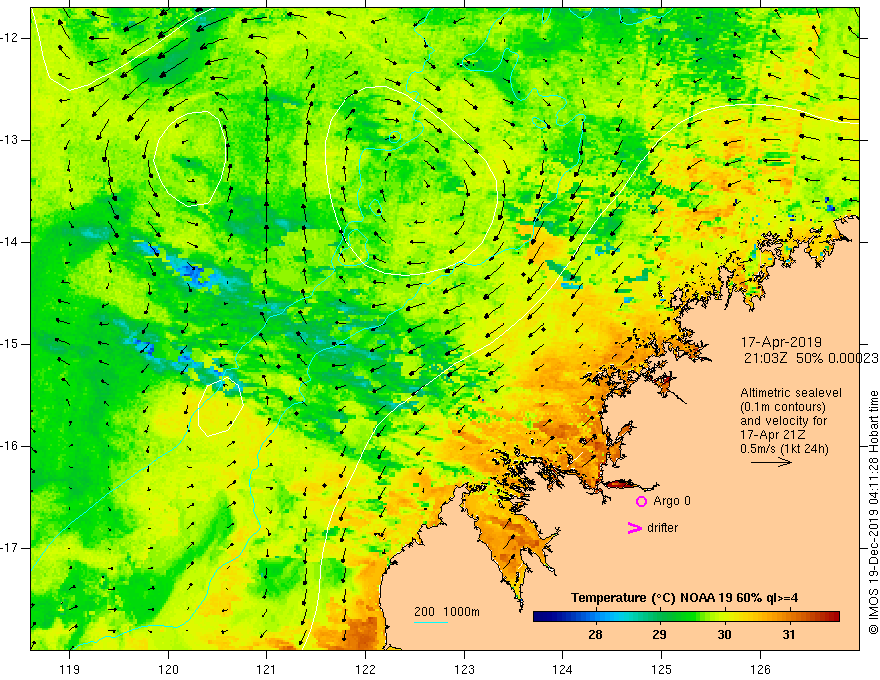Click the color bar value 31
The width and height of the screenshot is (880, 680).
[x=789, y=635]
